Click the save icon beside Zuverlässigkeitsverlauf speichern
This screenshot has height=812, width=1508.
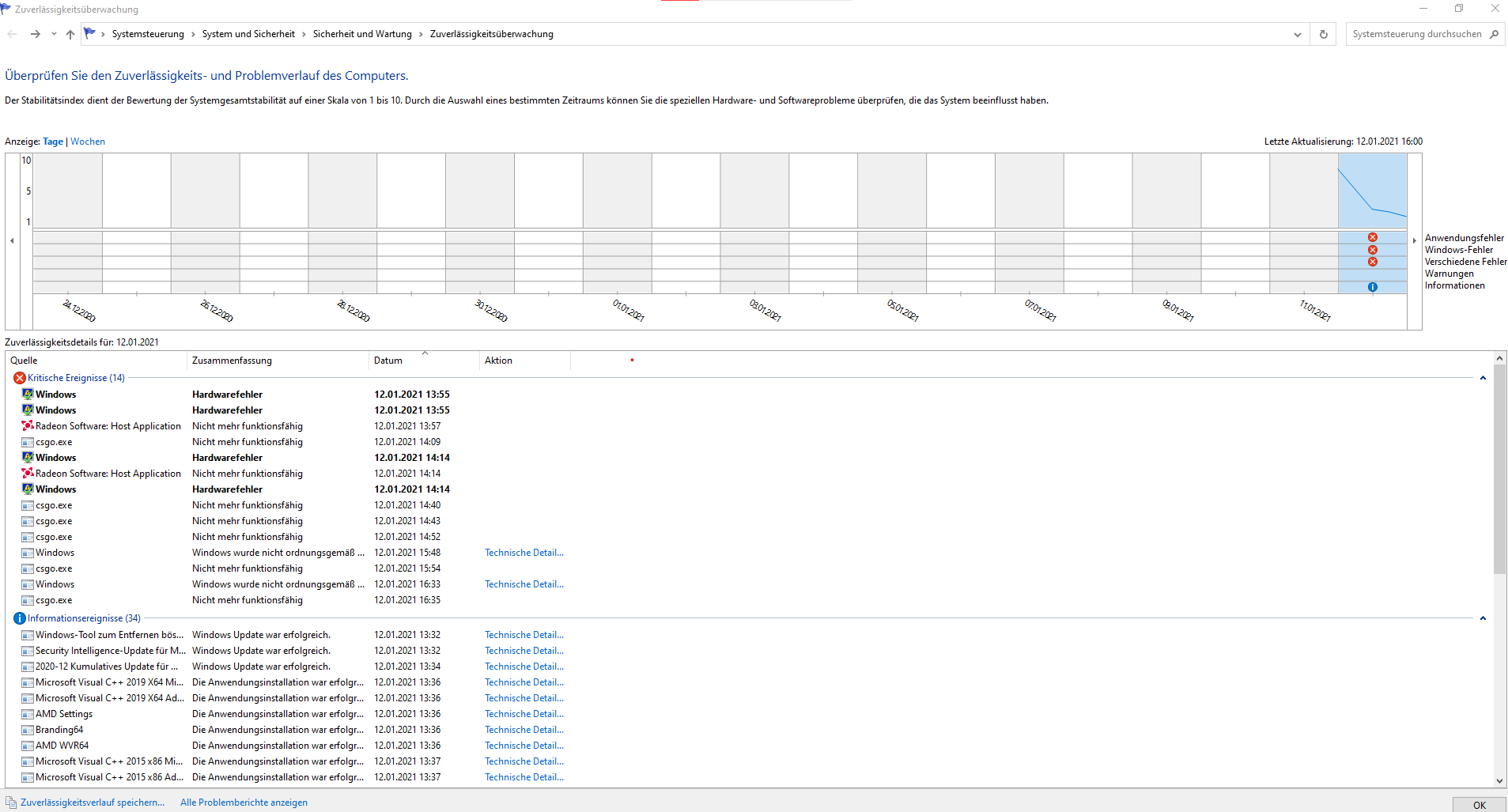click(9, 802)
